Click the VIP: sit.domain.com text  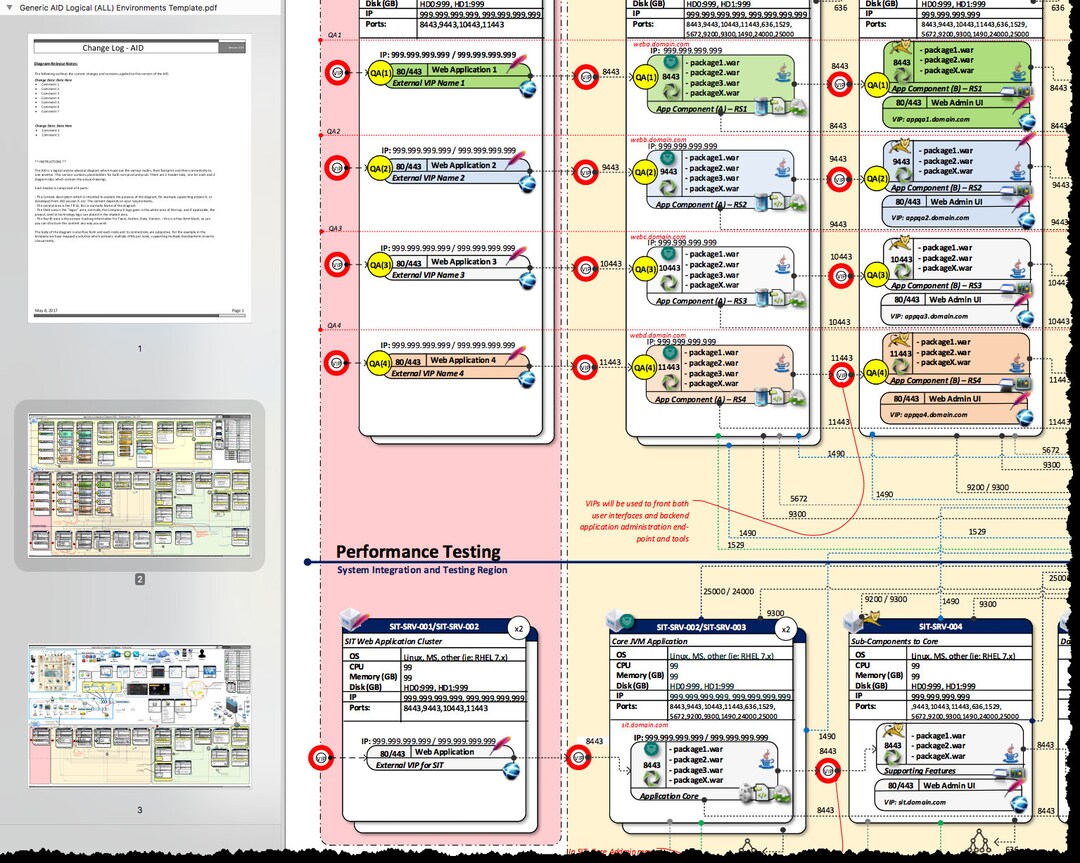915,802
